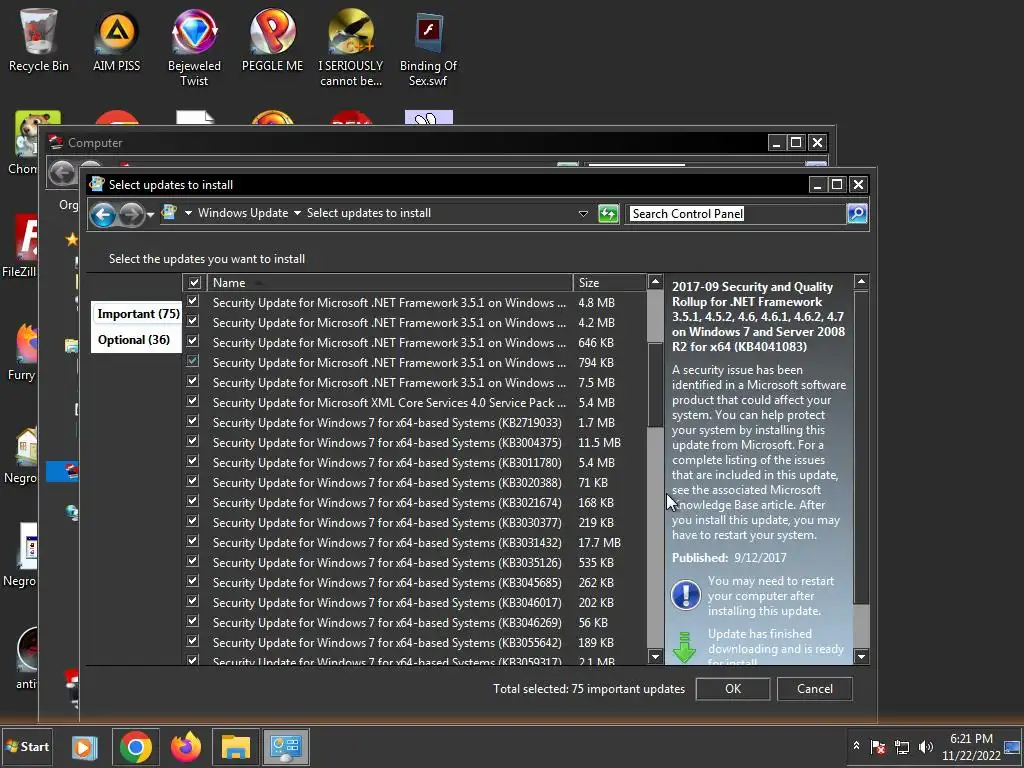The height and width of the screenshot is (768, 1024).
Task: Click the Forward arrow in Windows Update window
Action: point(131,214)
